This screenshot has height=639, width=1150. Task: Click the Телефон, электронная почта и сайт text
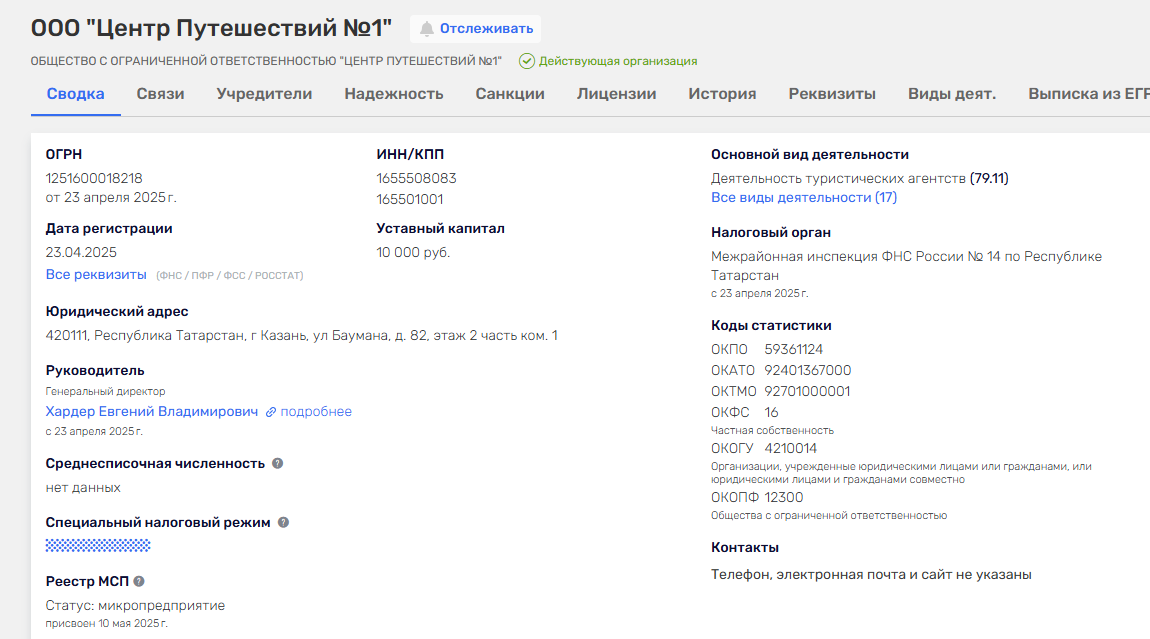[871, 574]
